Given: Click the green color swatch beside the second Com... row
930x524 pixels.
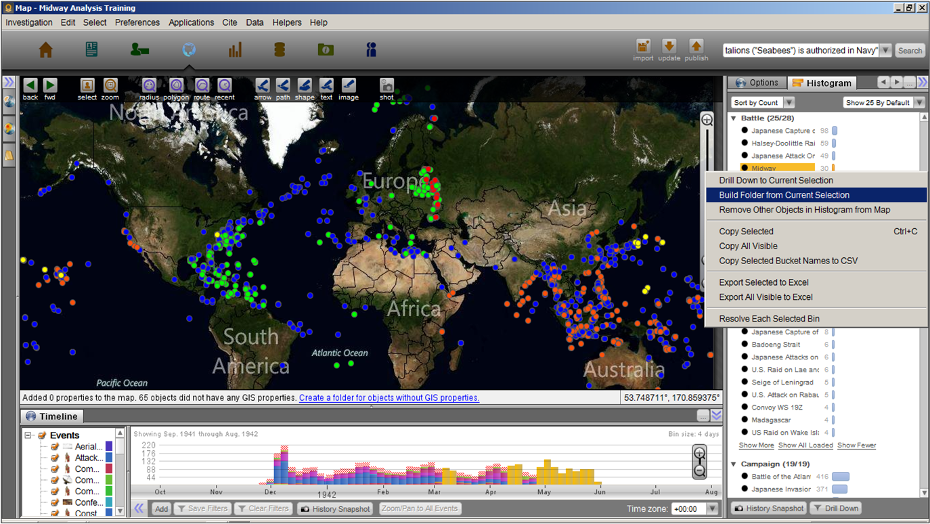Looking at the screenshot, I should (109, 479).
